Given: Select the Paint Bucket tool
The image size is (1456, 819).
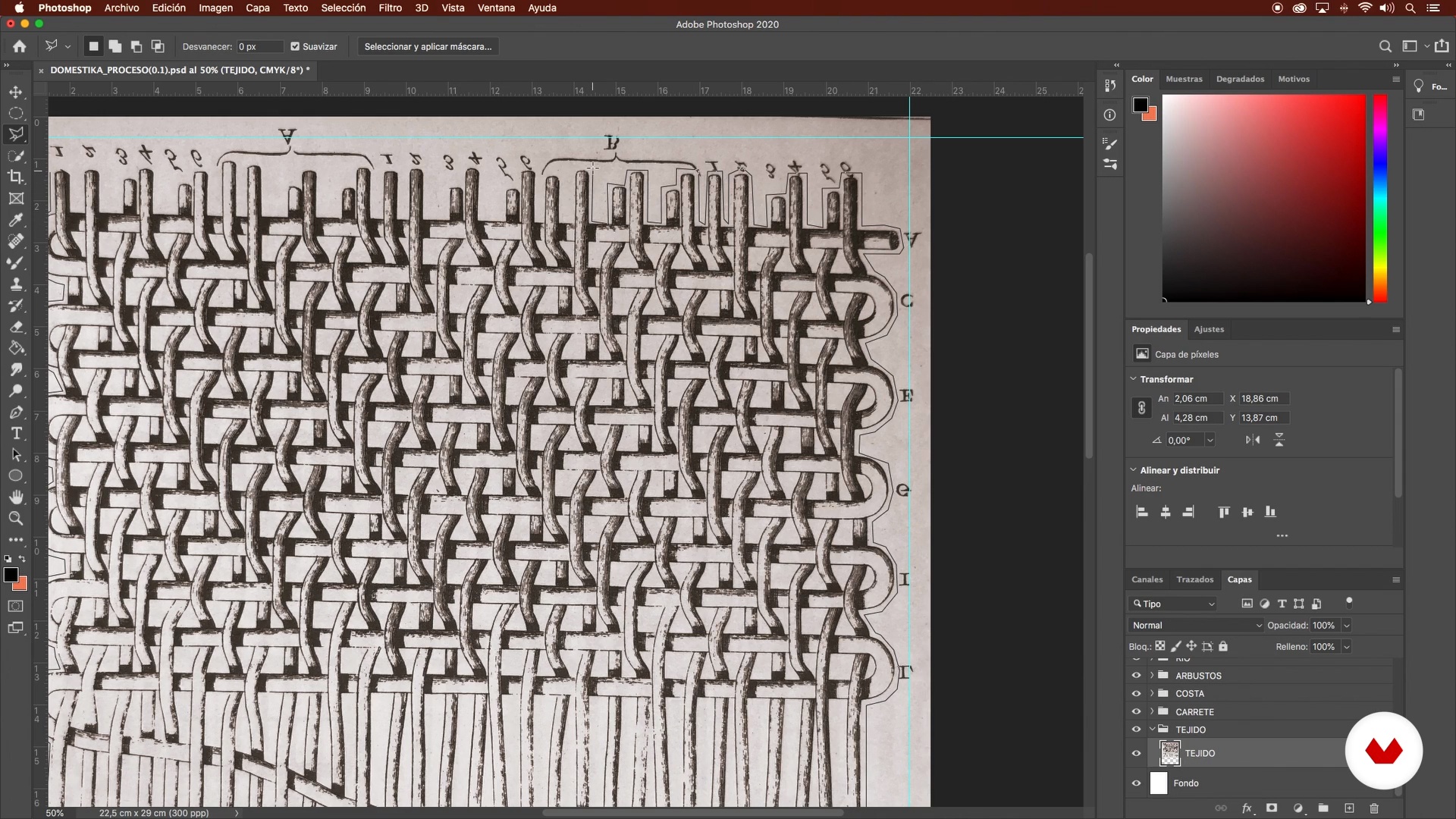Looking at the screenshot, I should coord(16,348).
